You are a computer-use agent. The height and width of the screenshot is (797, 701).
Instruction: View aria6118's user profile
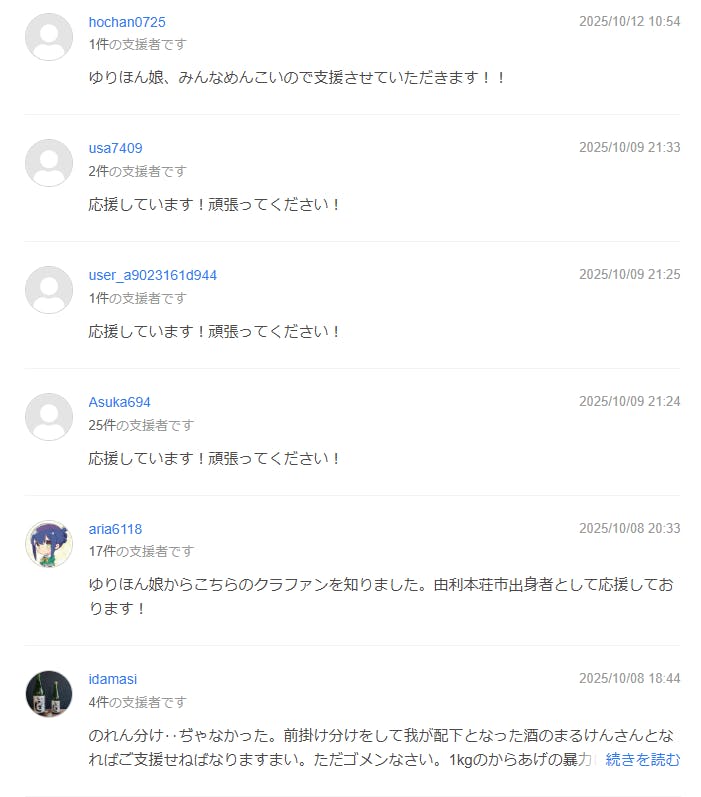tap(115, 529)
